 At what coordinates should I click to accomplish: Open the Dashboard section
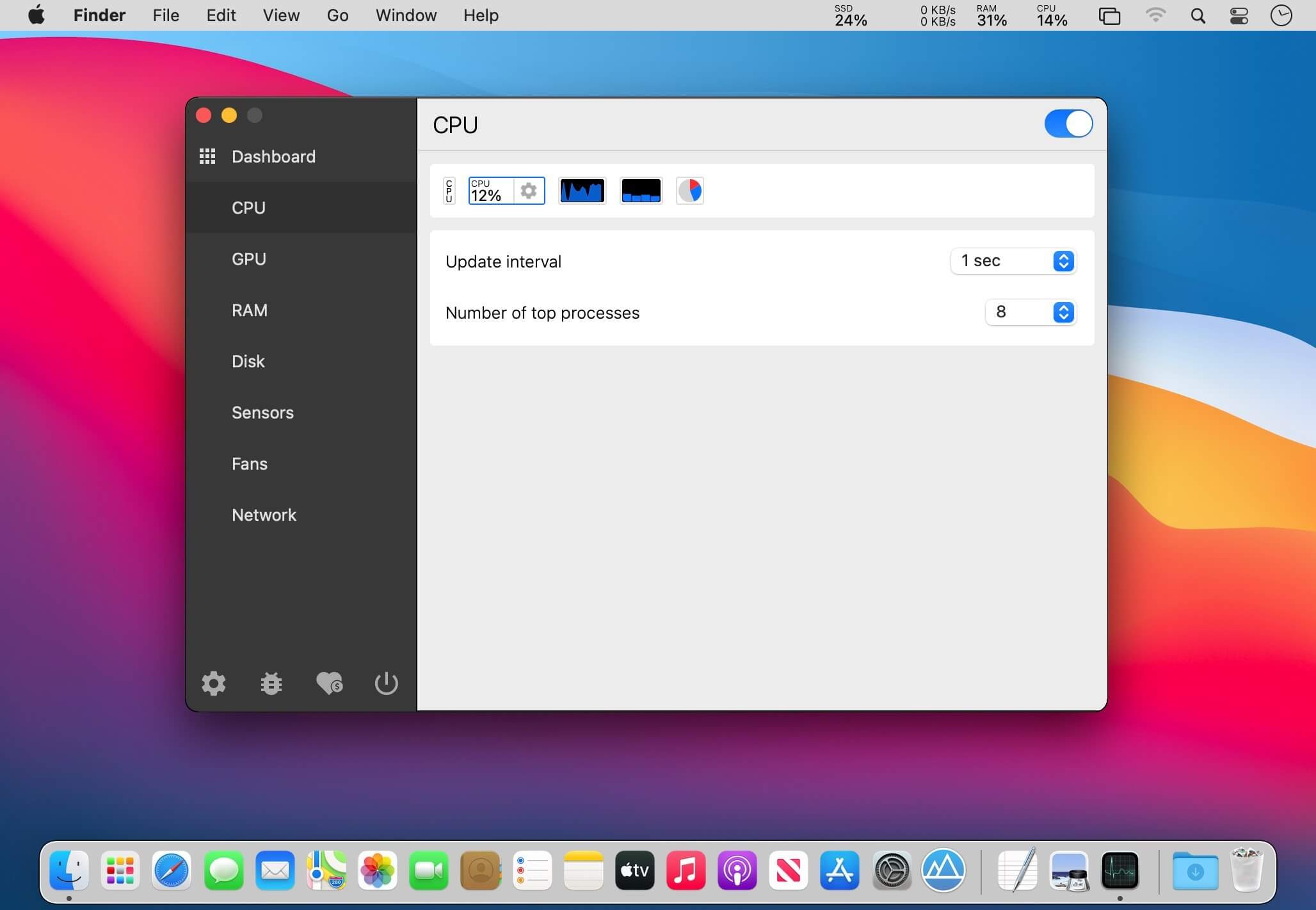(273, 157)
